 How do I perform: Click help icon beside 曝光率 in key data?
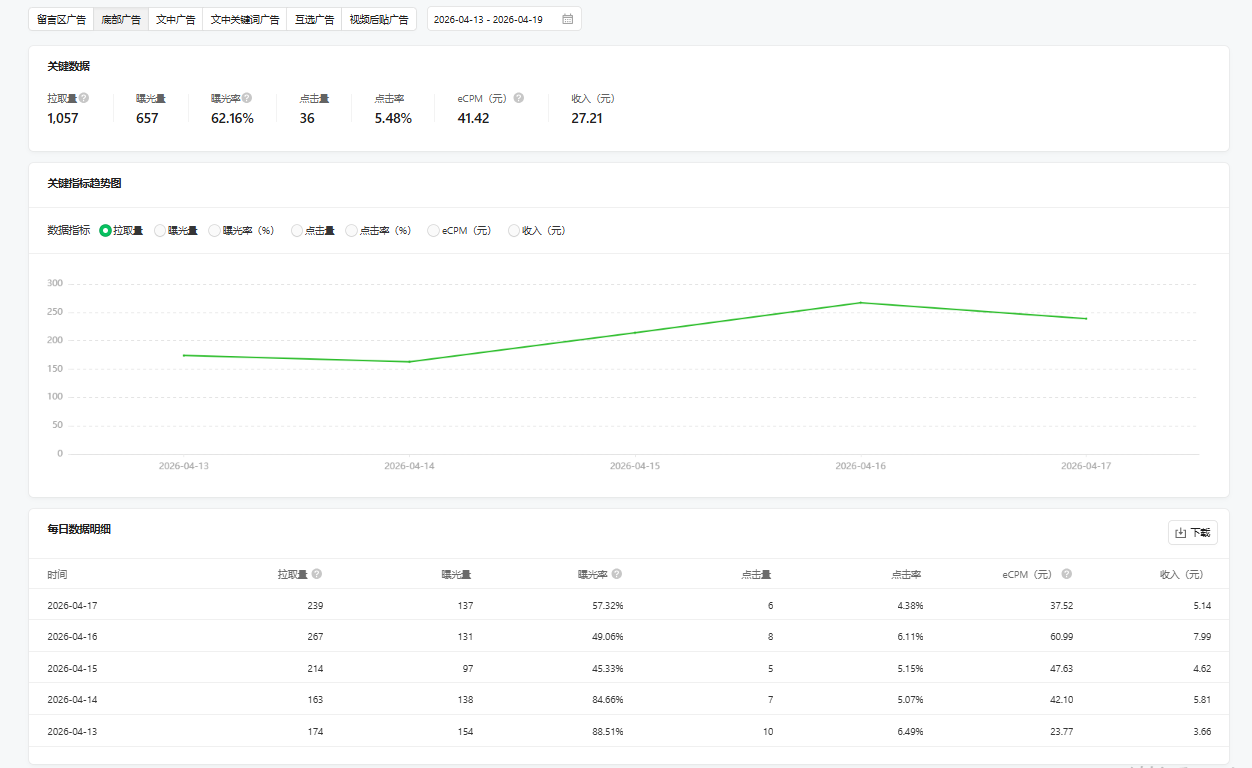247,98
